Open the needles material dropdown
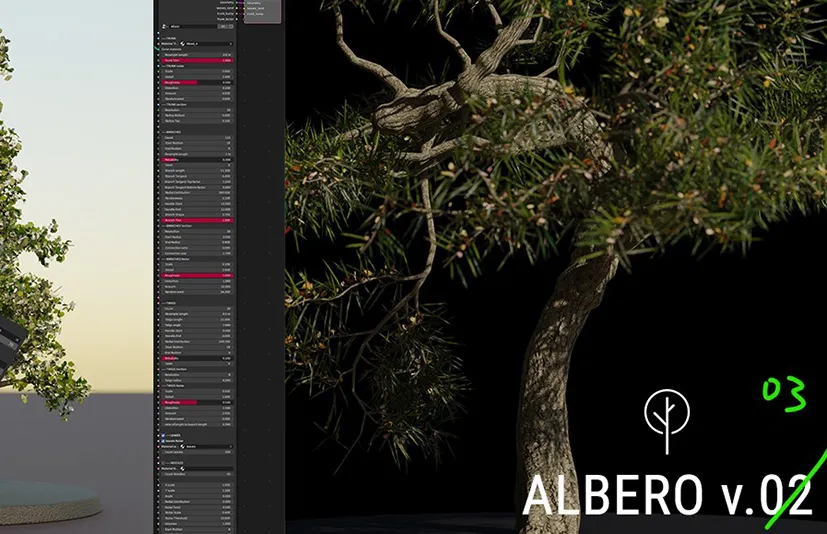Image resolution: width=827 pixels, height=534 pixels. point(206,468)
